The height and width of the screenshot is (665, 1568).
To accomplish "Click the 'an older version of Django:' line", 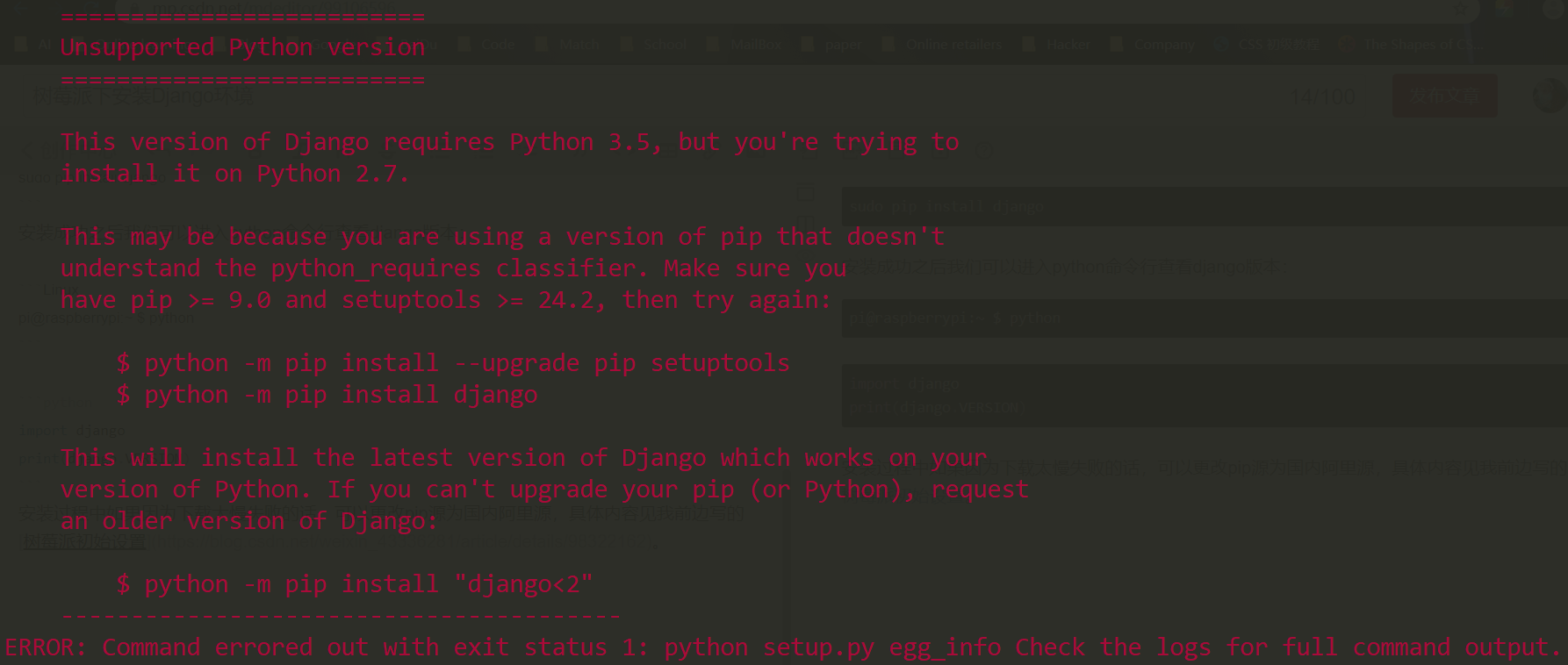I will (x=249, y=521).
